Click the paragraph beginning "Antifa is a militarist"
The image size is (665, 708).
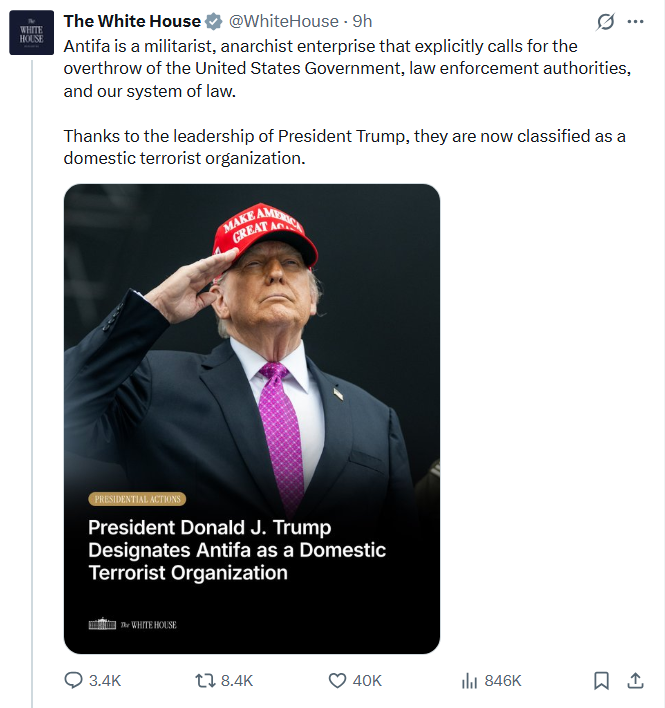tap(340, 68)
